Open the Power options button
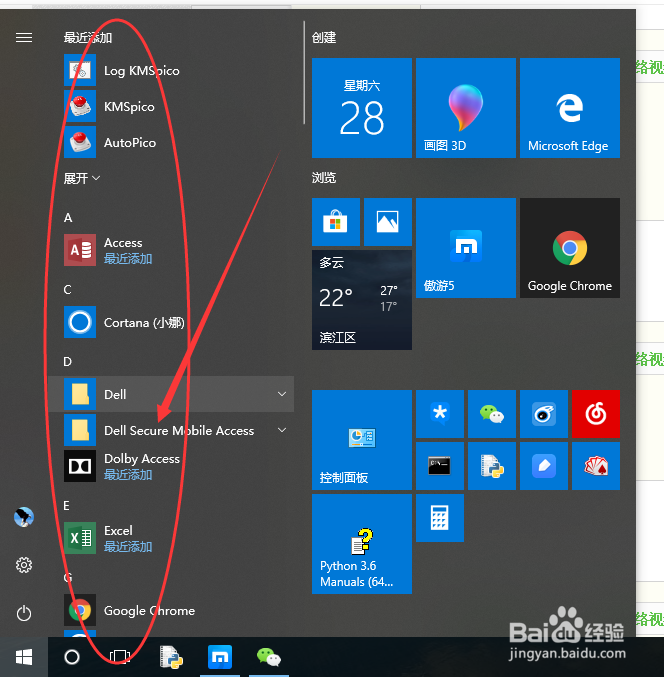 click(x=24, y=613)
